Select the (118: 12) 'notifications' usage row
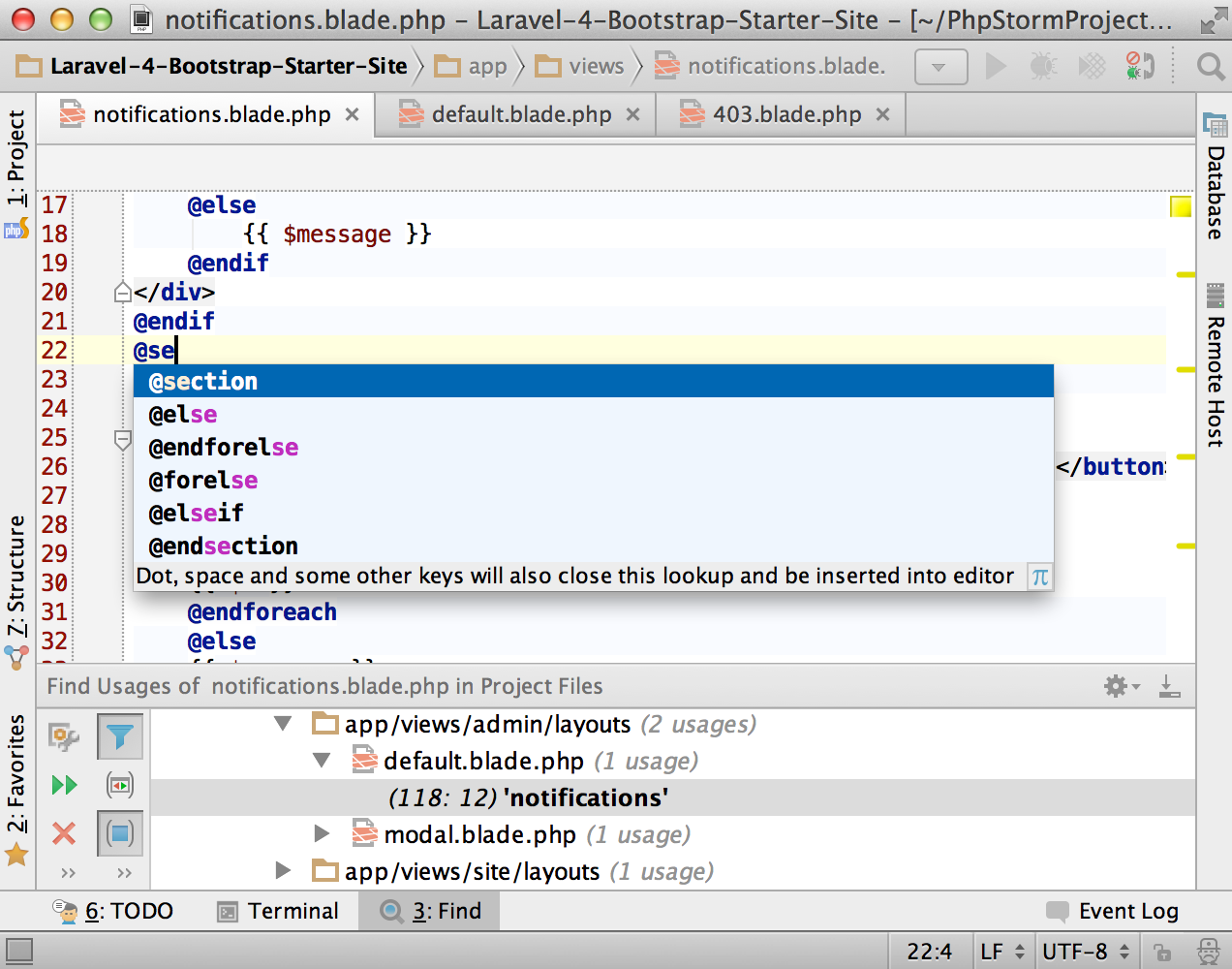1232x969 pixels. tap(674, 797)
